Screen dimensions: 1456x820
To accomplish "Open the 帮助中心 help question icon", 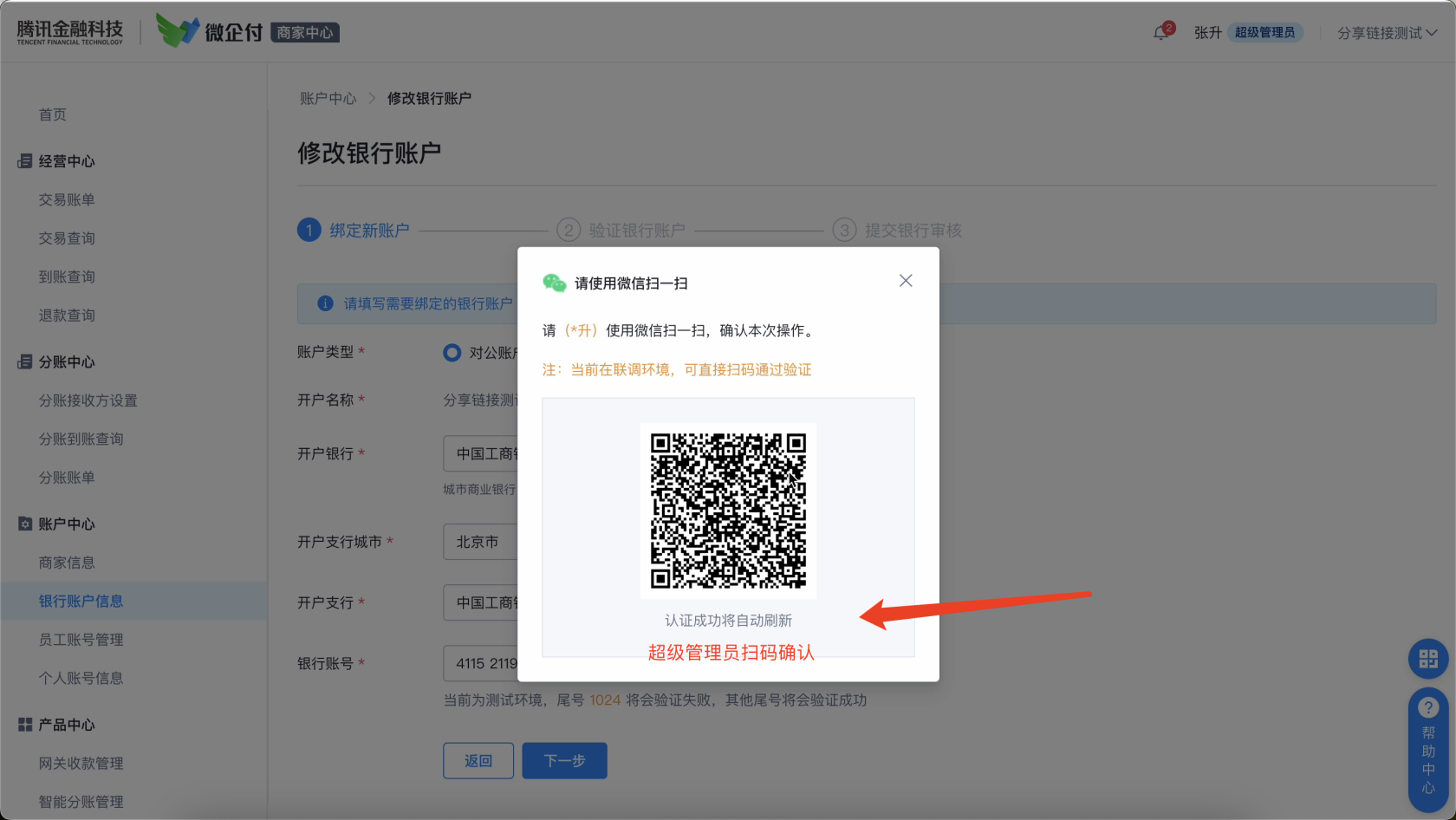I will point(1428,707).
